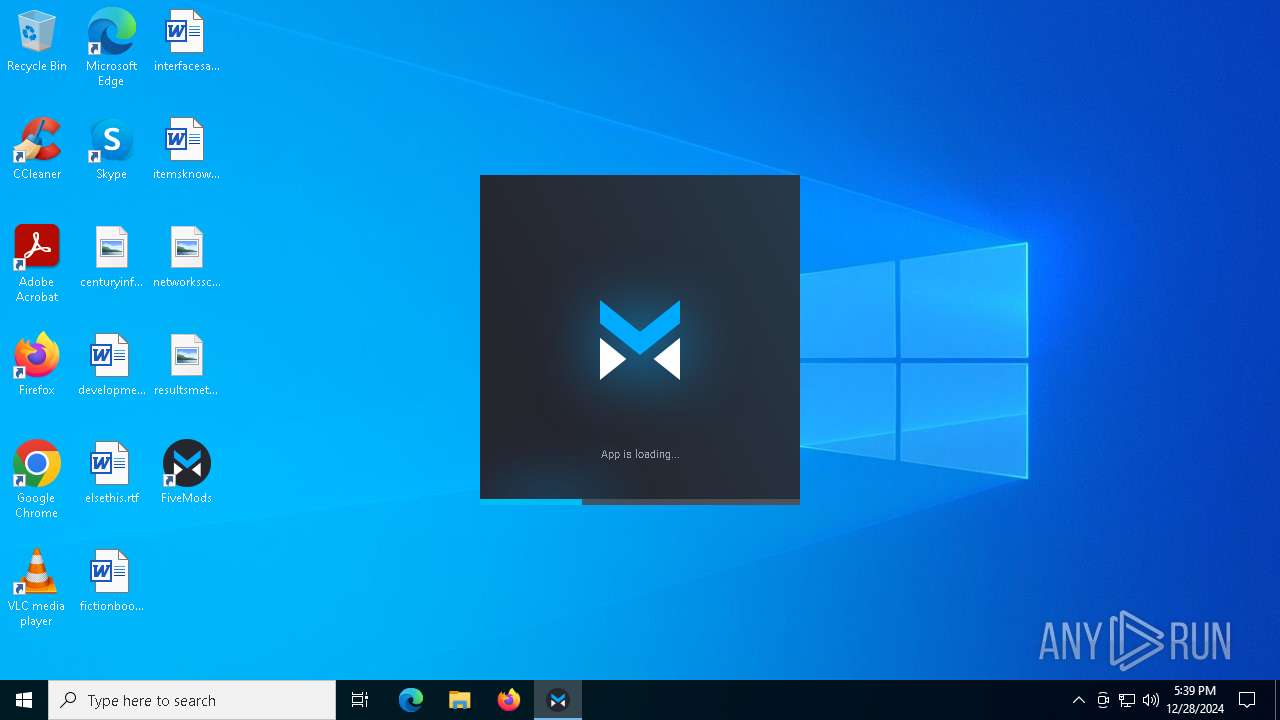1280x720 pixels.
Task: Open the volume control tray icon
Action: (1151, 700)
